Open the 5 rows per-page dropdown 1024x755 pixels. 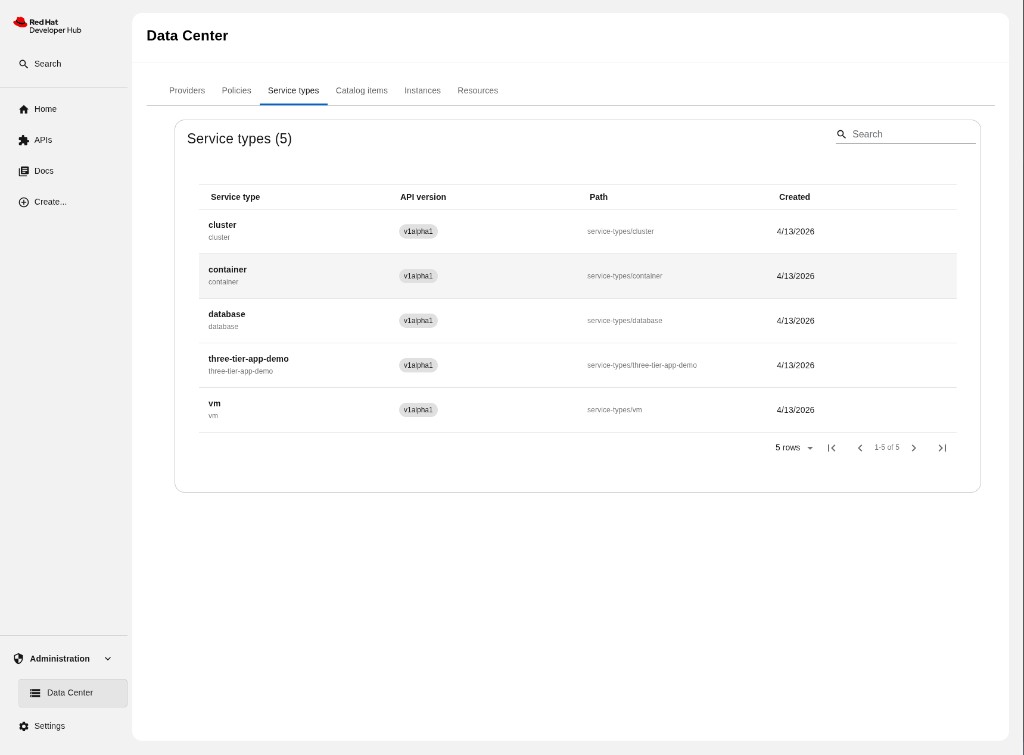tap(793, 448)
